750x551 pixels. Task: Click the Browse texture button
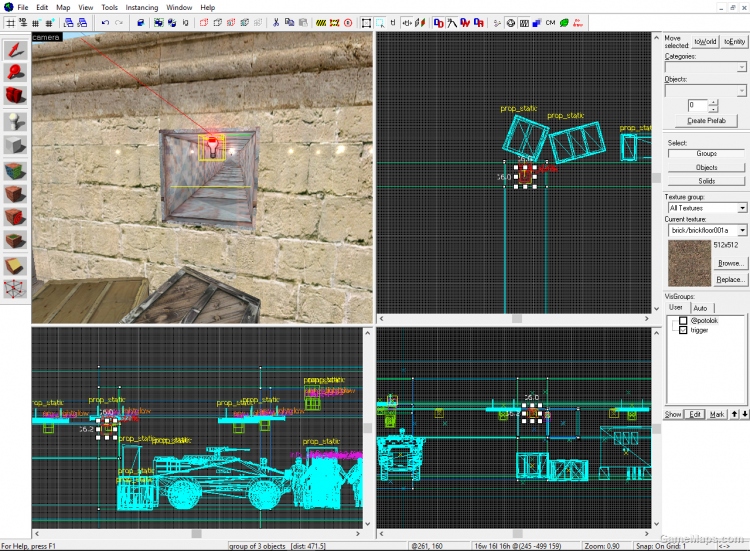[x=730, y=263]
